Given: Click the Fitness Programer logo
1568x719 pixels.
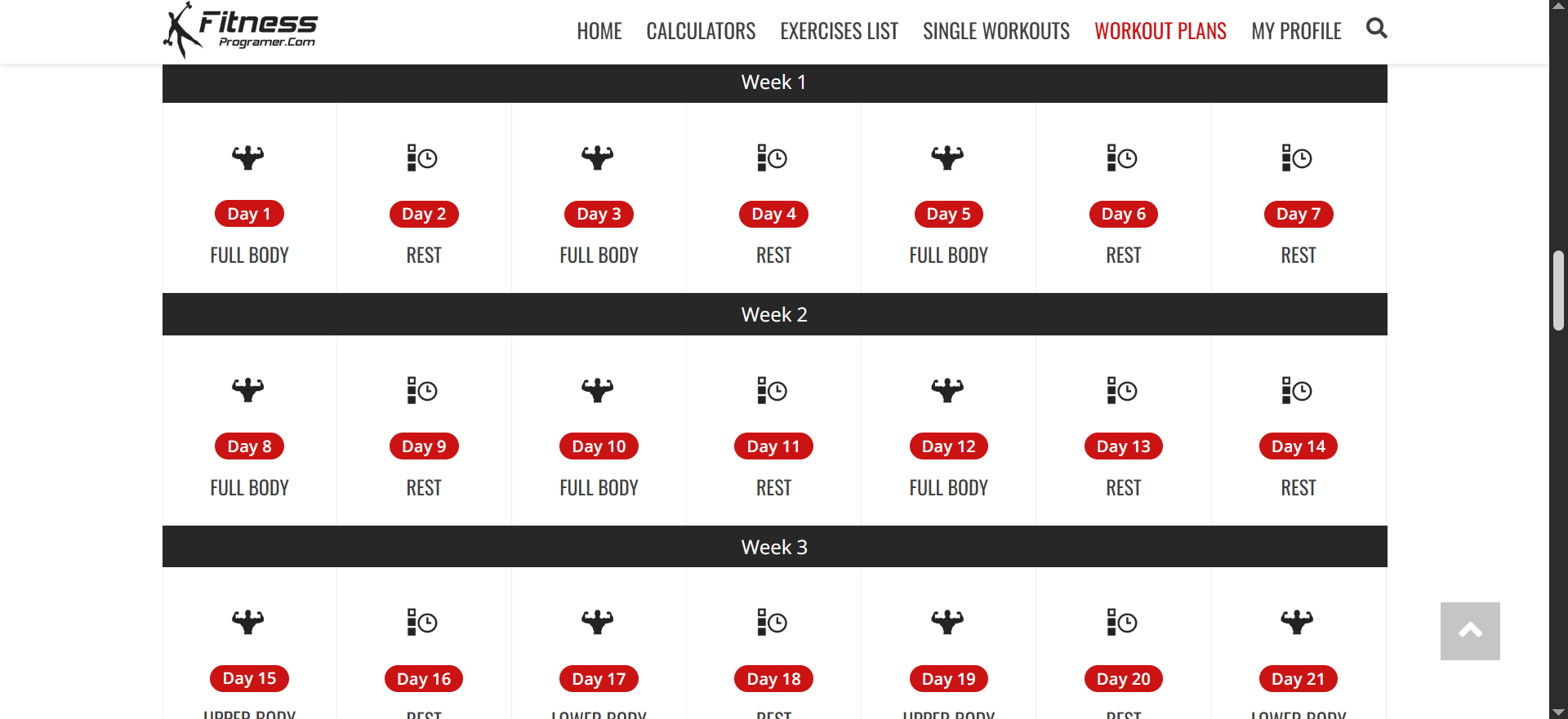Looking at the screenshot, I should tap(240, 30).
